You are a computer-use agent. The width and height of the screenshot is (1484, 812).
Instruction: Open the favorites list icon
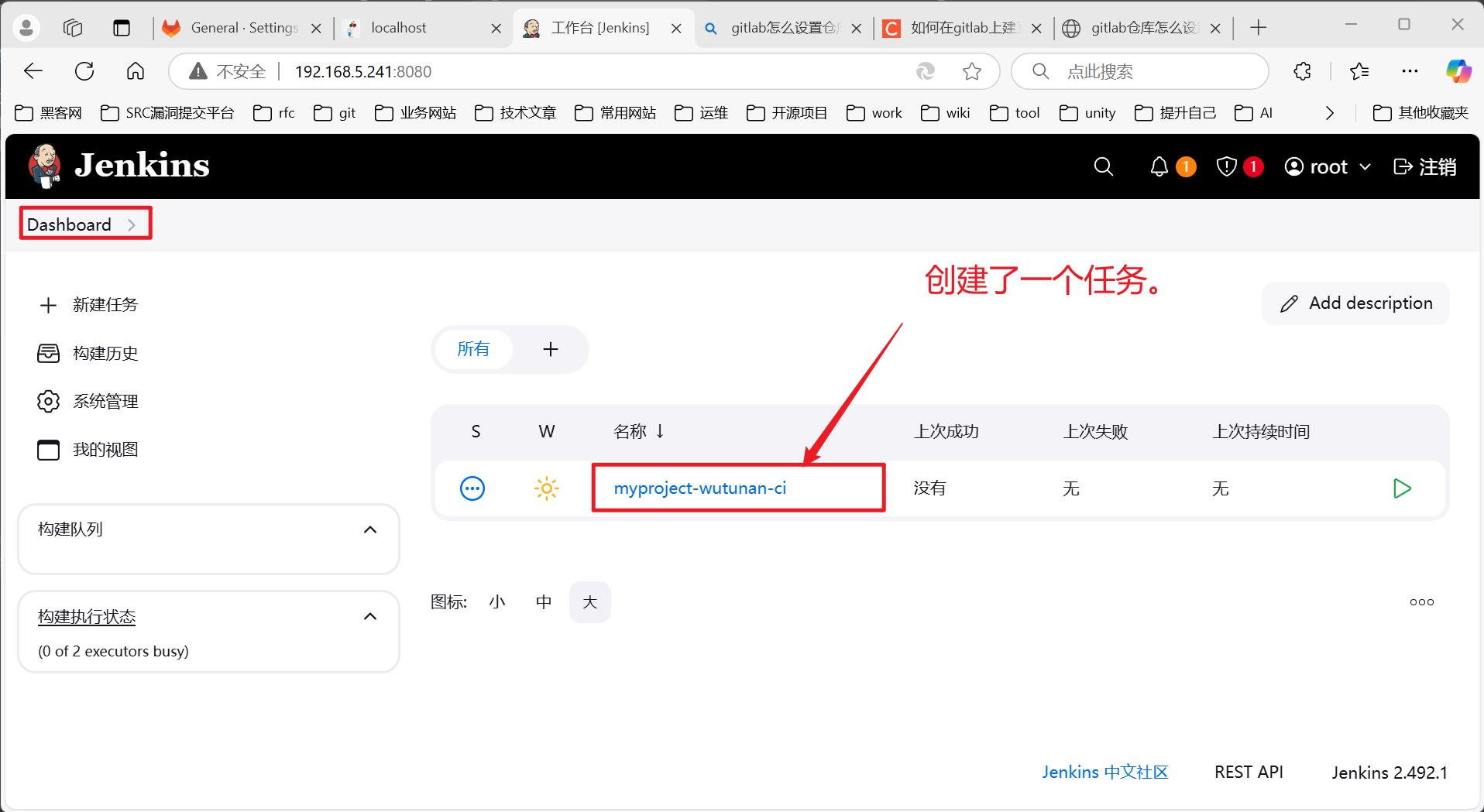tap(1359, 72)
